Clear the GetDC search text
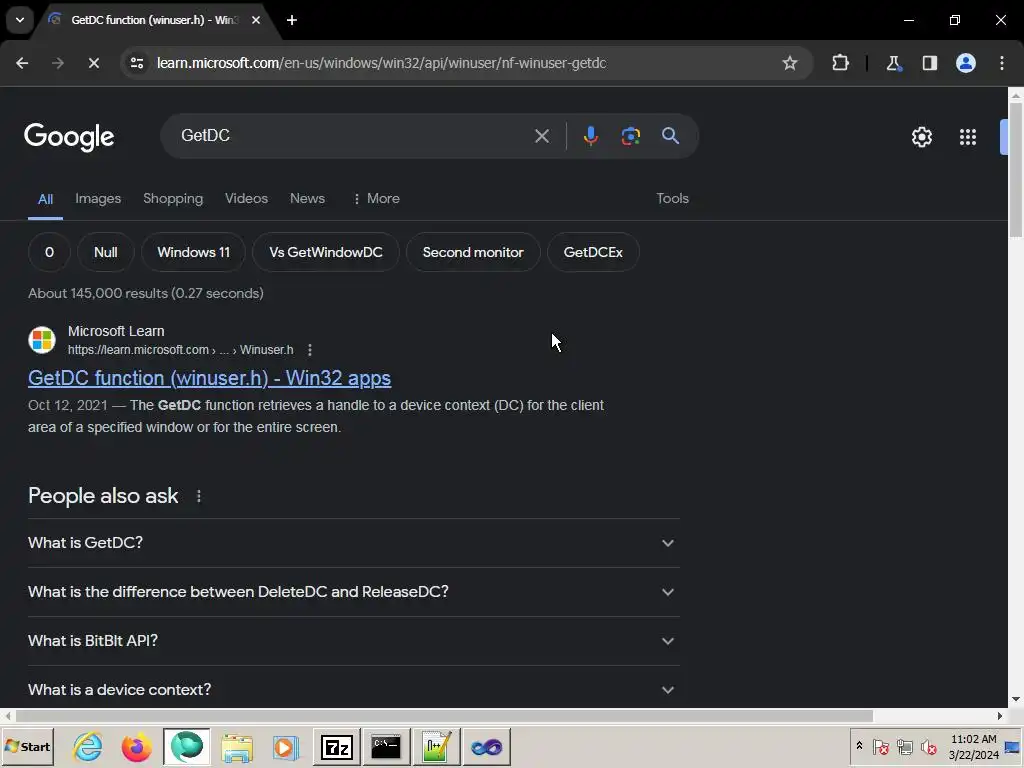The height and width of the screenshot is (768, 1024). [541, 136]
